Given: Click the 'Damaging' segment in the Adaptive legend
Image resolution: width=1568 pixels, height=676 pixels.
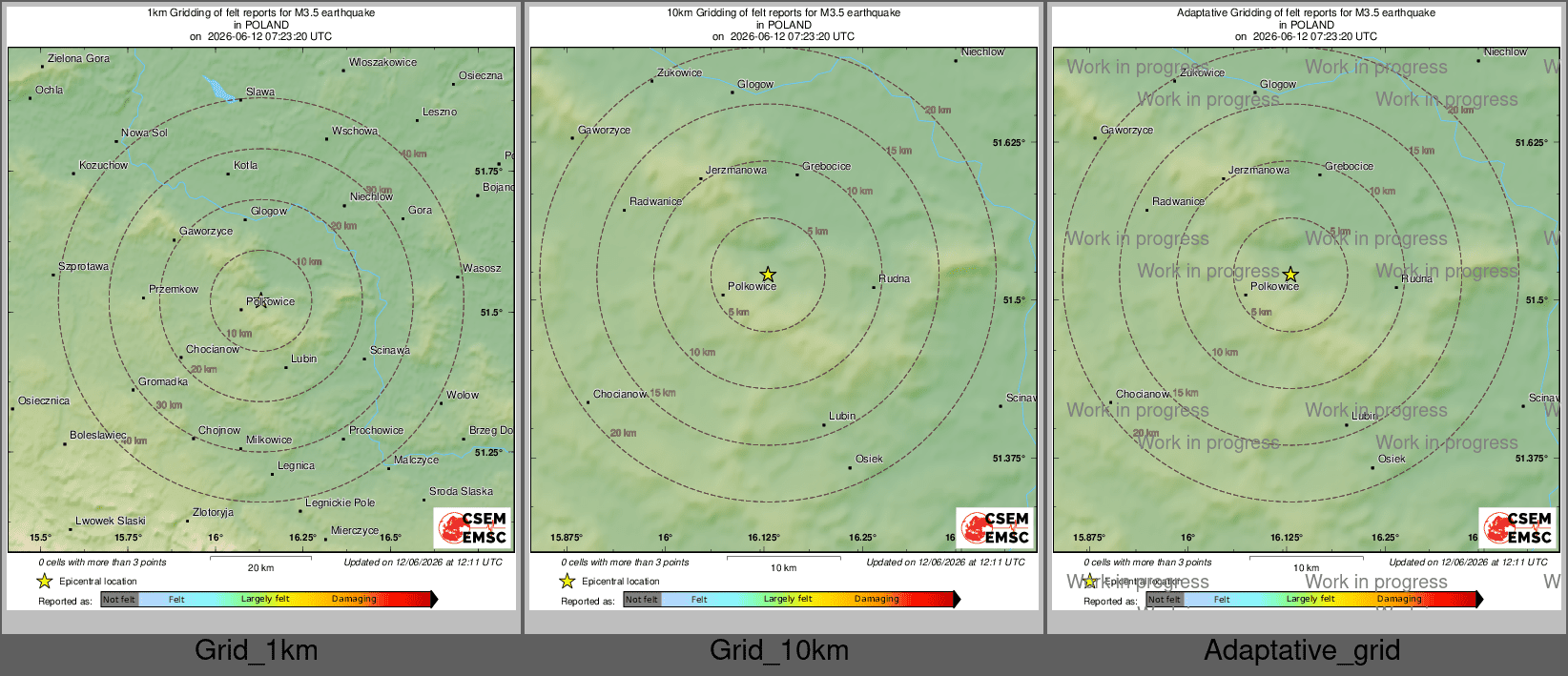Looking at the screenshot, I should point(1399,599).
